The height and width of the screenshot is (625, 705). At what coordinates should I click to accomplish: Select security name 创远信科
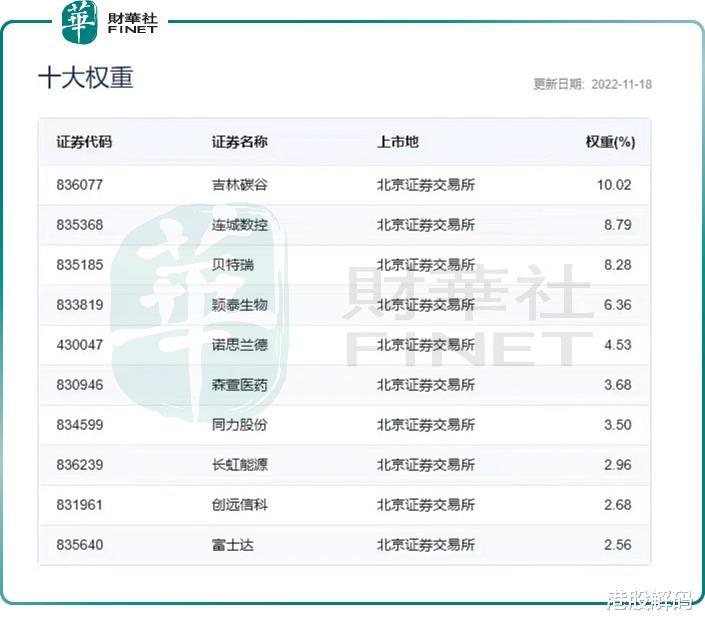(240, 505)
